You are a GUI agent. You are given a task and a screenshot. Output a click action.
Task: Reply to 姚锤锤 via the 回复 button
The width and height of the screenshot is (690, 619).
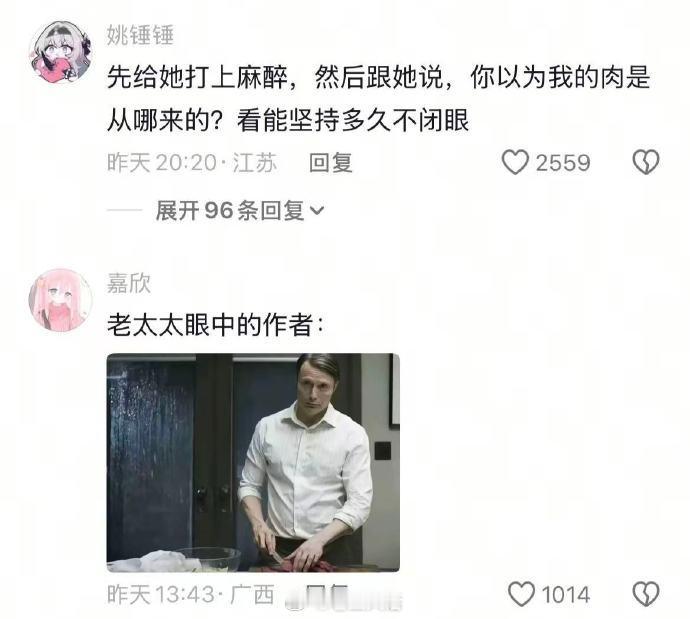[x=330, y=163]
